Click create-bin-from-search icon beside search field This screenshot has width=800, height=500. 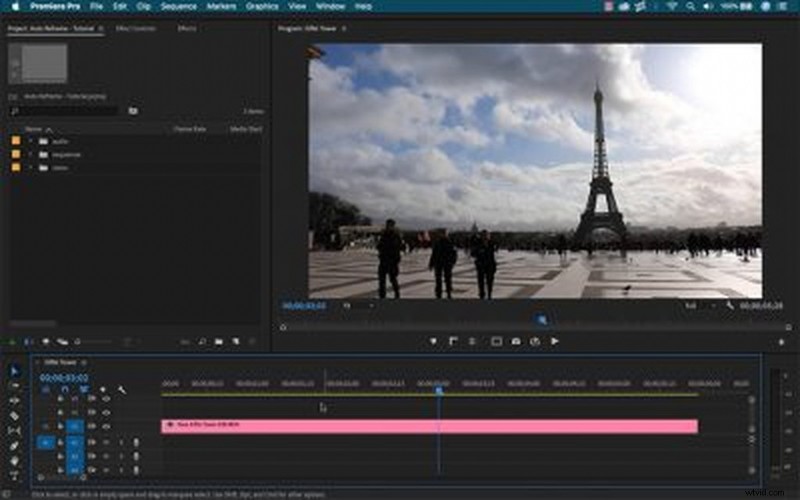pyautogui.click(x=133, y=111)
